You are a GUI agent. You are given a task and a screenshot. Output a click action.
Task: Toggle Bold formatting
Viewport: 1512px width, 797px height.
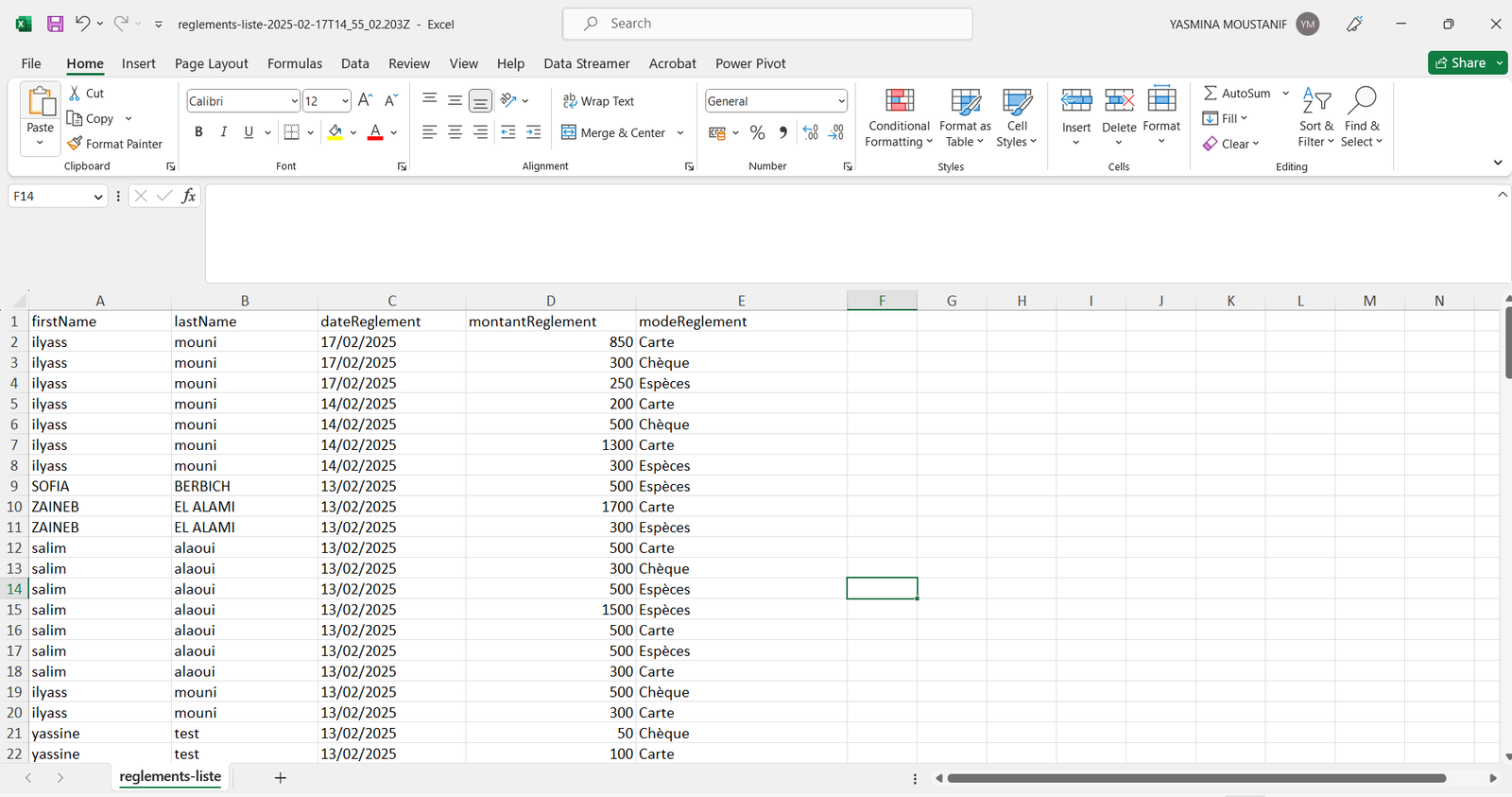(198, 132)
